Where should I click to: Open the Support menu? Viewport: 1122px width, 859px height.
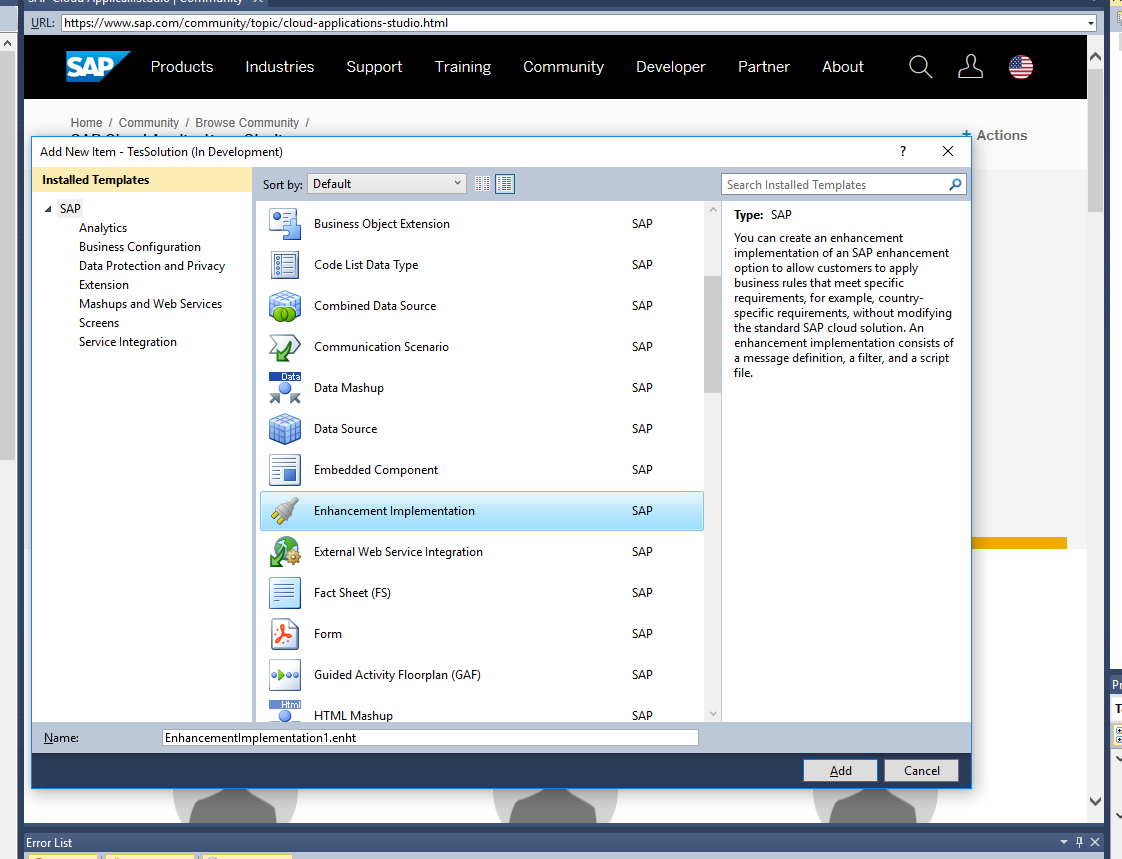tap(374, 67)
